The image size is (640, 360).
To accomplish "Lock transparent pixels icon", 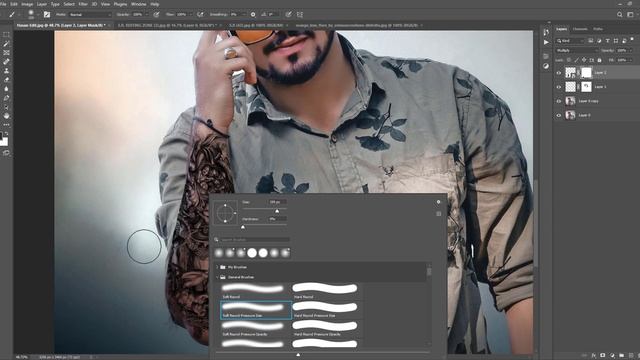I will (x=569, y=60).
